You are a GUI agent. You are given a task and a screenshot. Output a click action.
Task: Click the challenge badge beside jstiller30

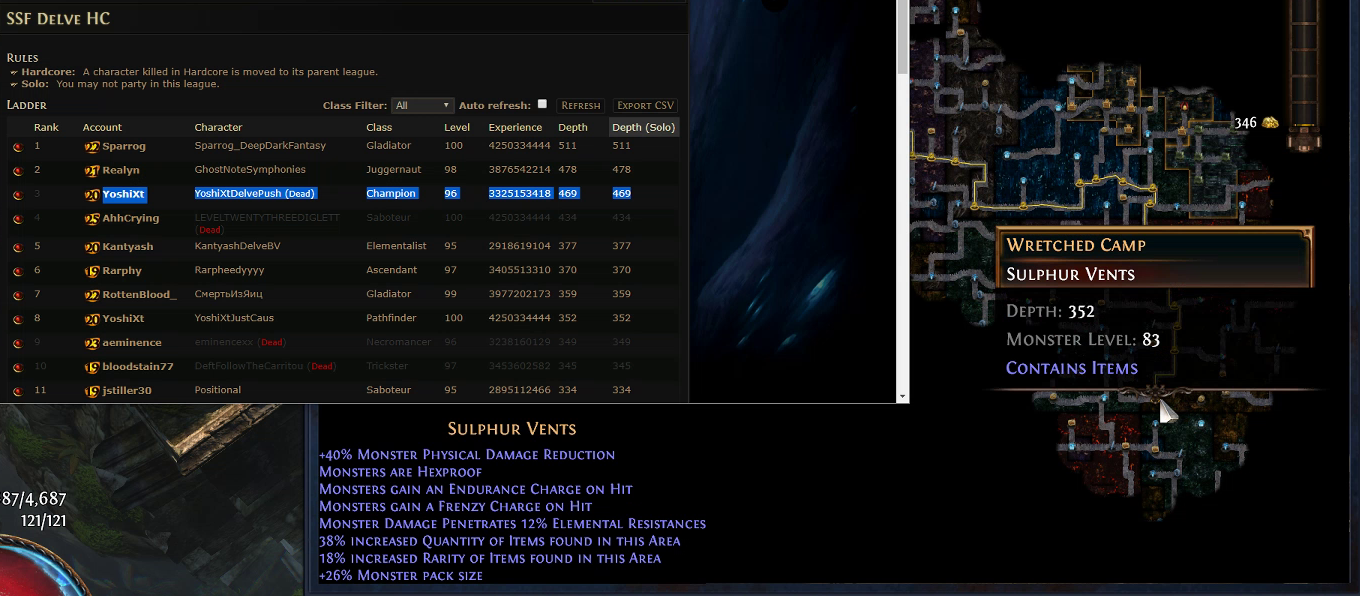[92, 390]
